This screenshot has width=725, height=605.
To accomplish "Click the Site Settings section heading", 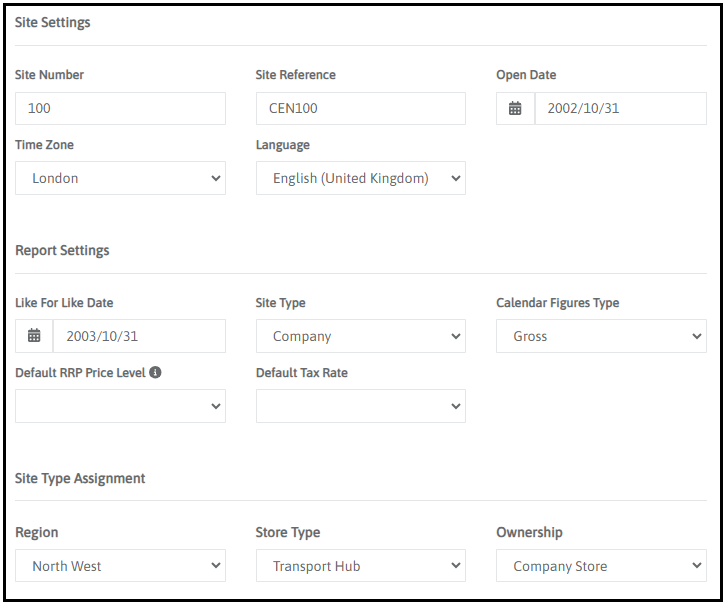I will (53, 22).
